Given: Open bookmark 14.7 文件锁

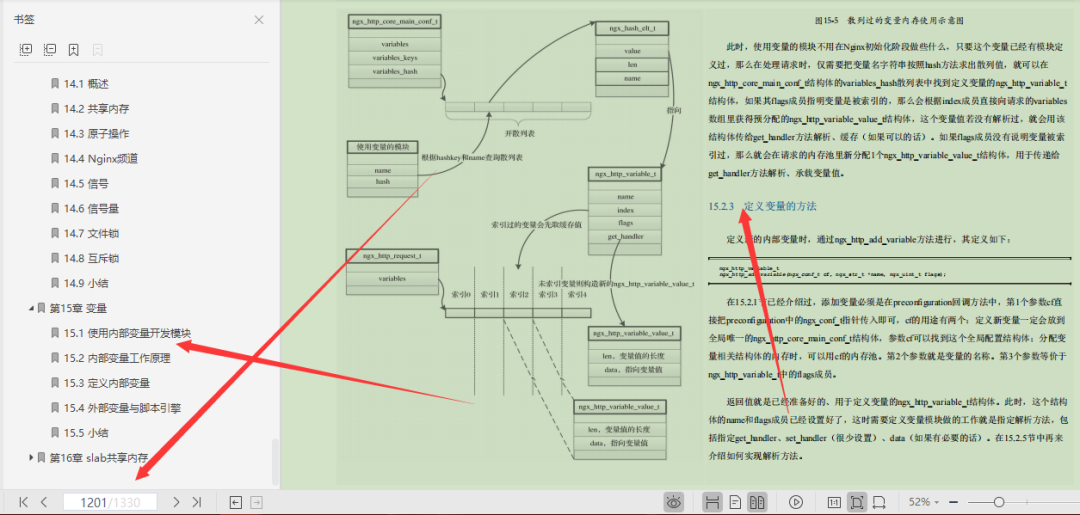Looking at the screenshot, I should (x=92, y=233).
